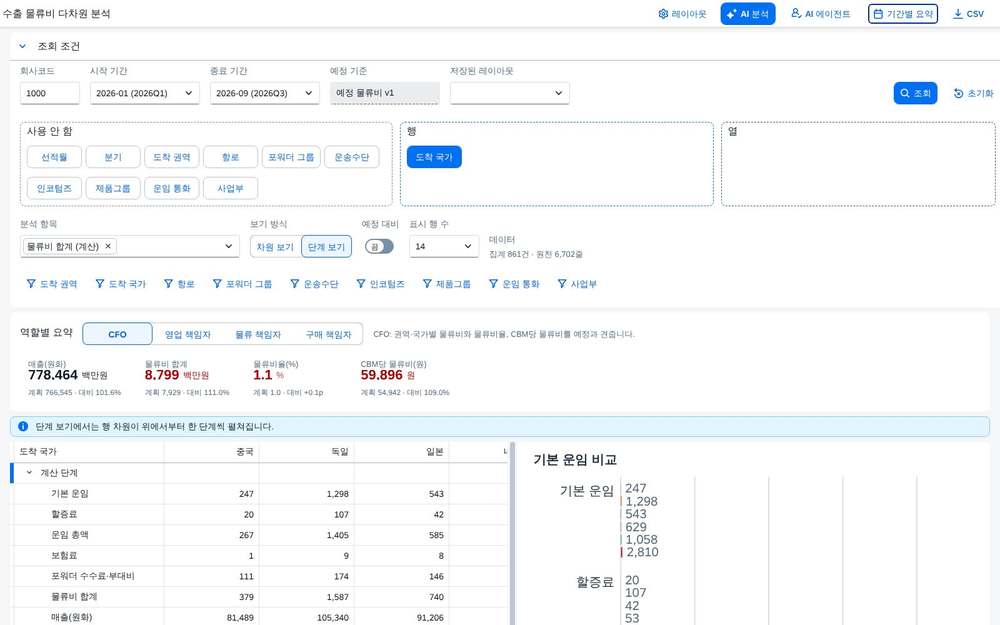Viewport: 1000px width, 625px height.
Task: Open the 저장된 레이아웃 dropdown
Action: click(510, 93)
